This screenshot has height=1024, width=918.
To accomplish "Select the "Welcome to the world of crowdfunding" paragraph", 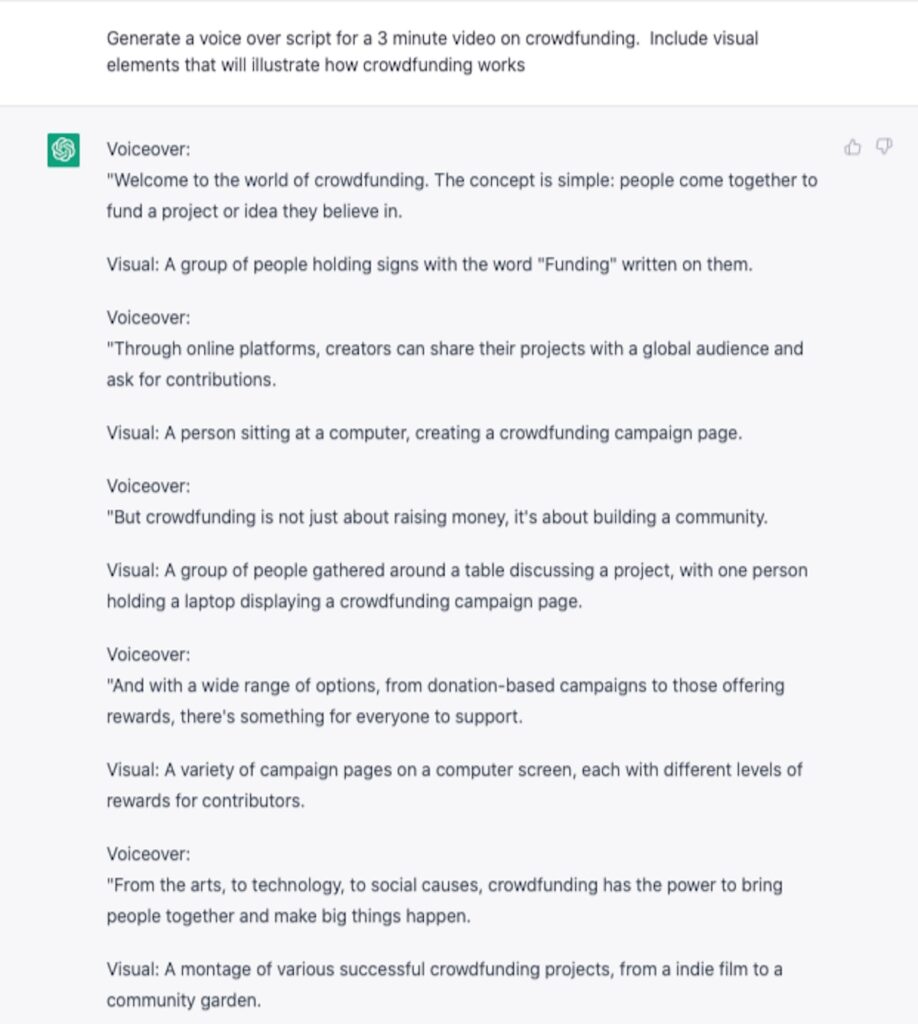I will [461, 196].
